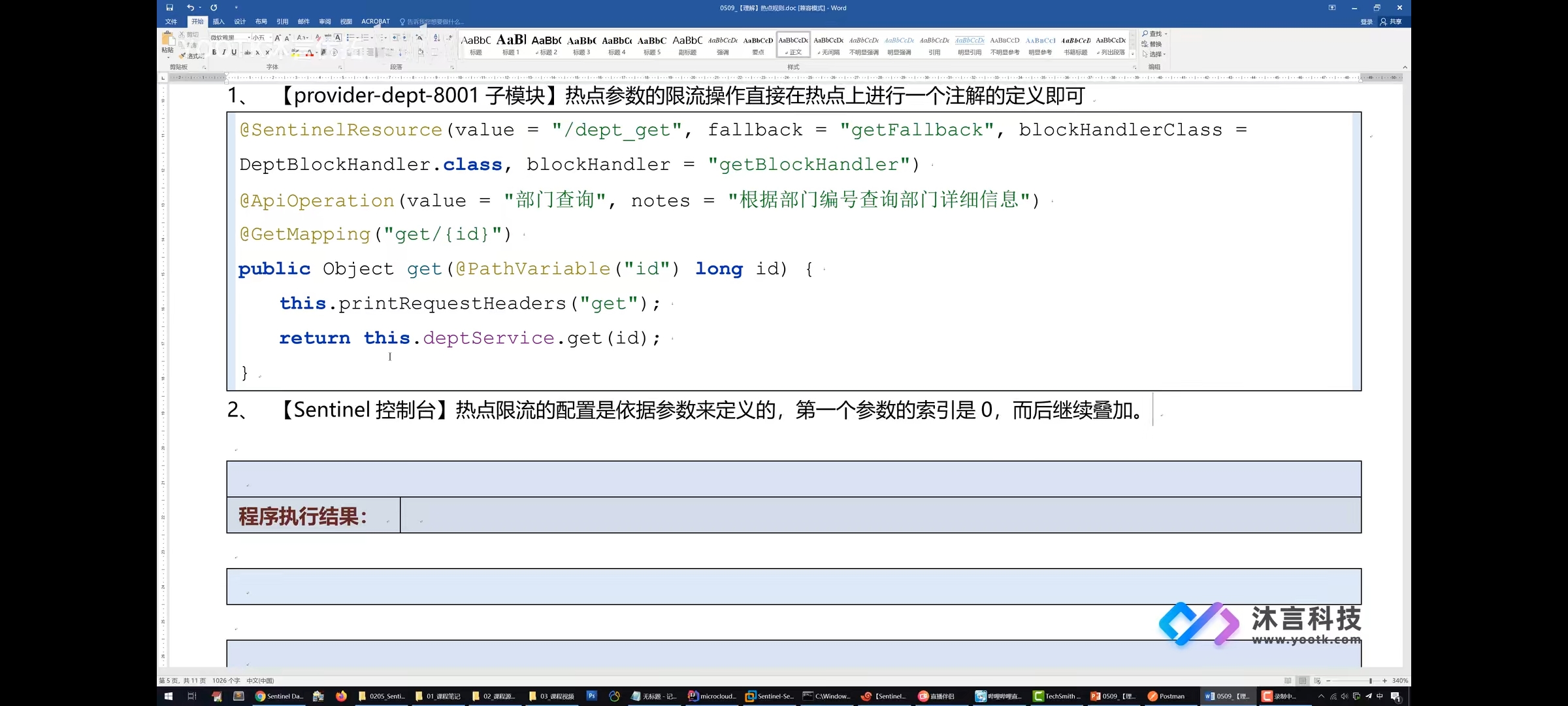Screen dimensions: 1568x706
Task: Toggle Show/Hide paragraph marks
Action: point(449,38)
